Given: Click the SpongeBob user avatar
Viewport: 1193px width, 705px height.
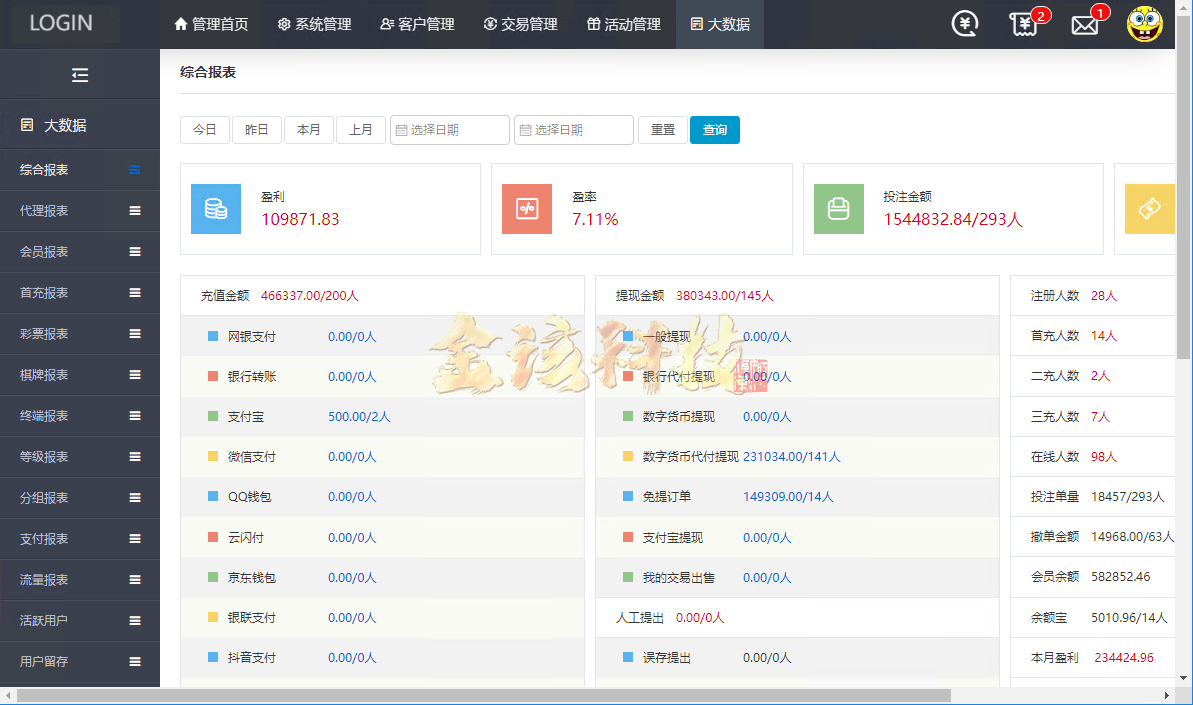Looking at the screenshot, I should click(x=1144, y=24).
